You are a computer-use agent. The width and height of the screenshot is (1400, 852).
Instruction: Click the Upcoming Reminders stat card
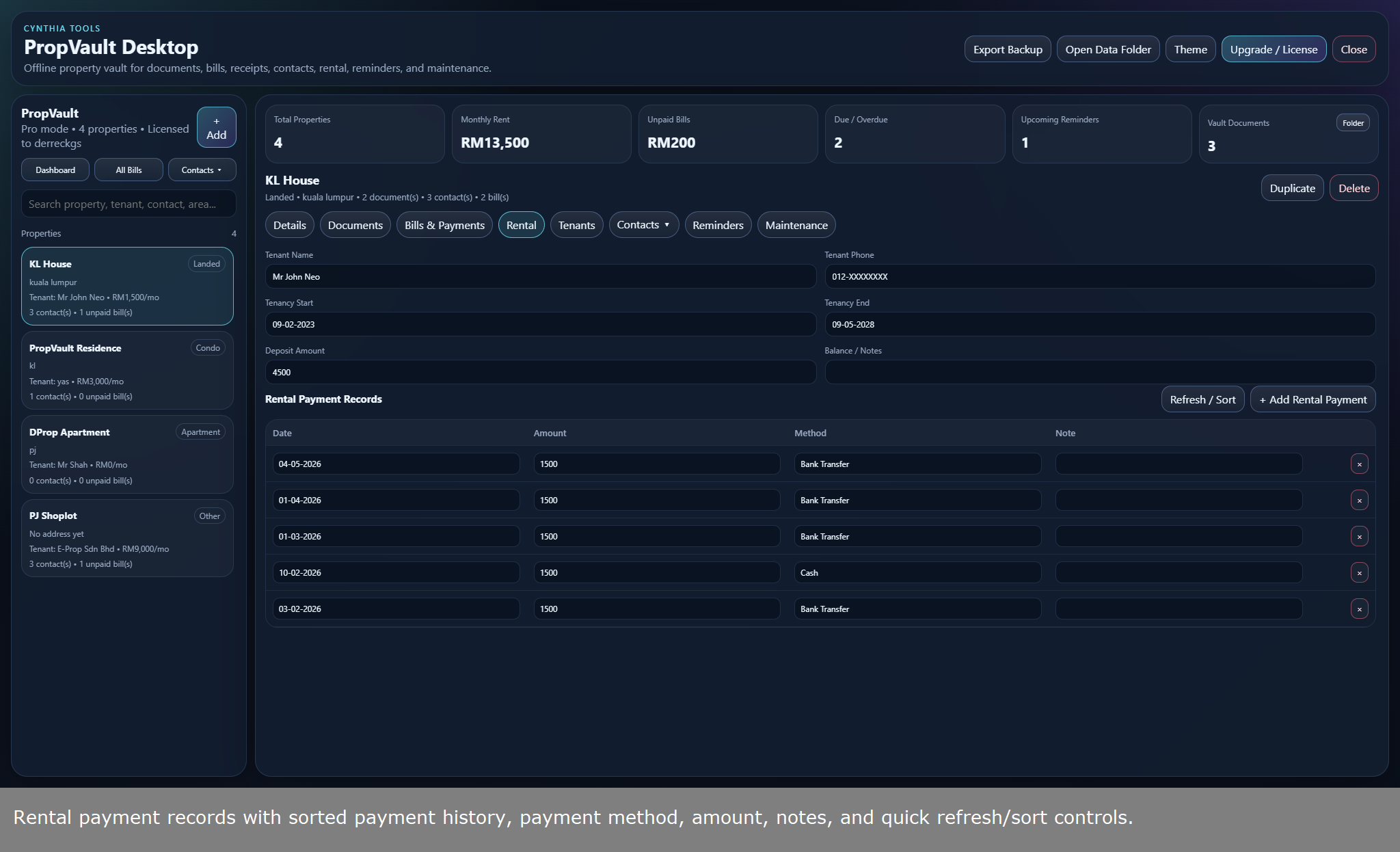click(x=1101, y=134)
